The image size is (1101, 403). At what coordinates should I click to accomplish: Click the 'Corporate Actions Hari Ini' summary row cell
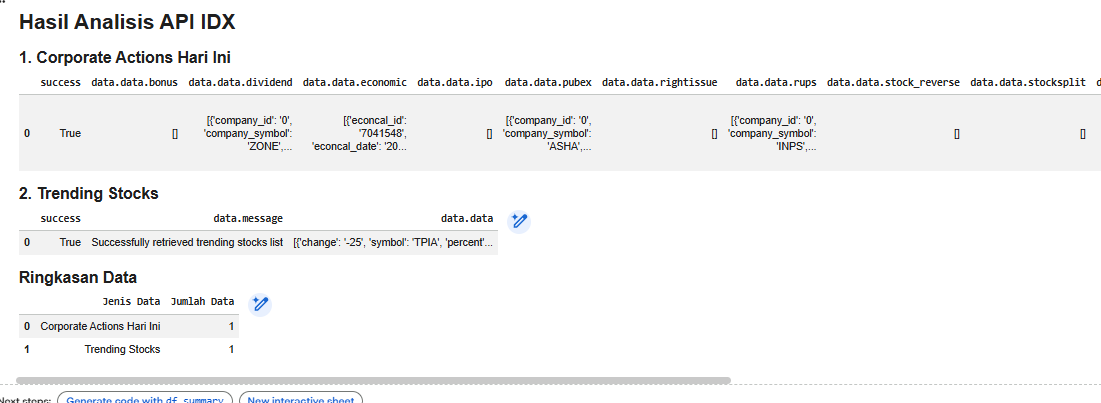tap(100, 326)
